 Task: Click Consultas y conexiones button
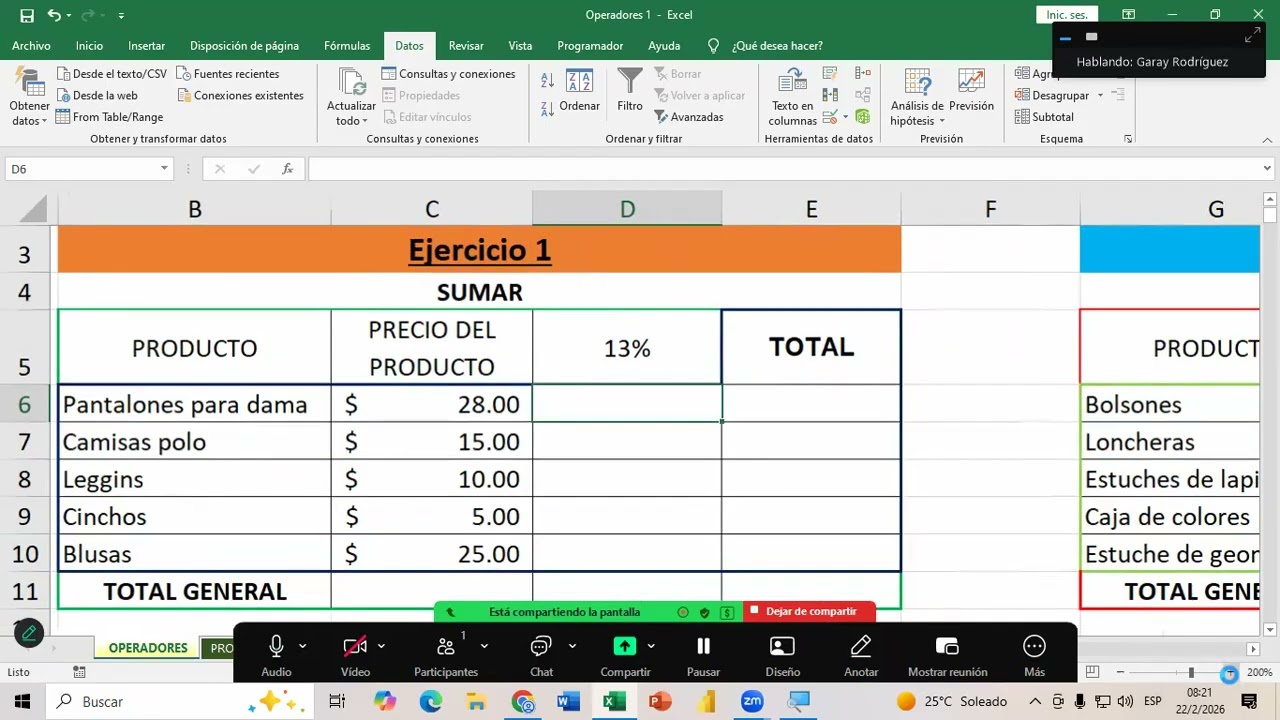pyautogui.click(x=448, y=74)
